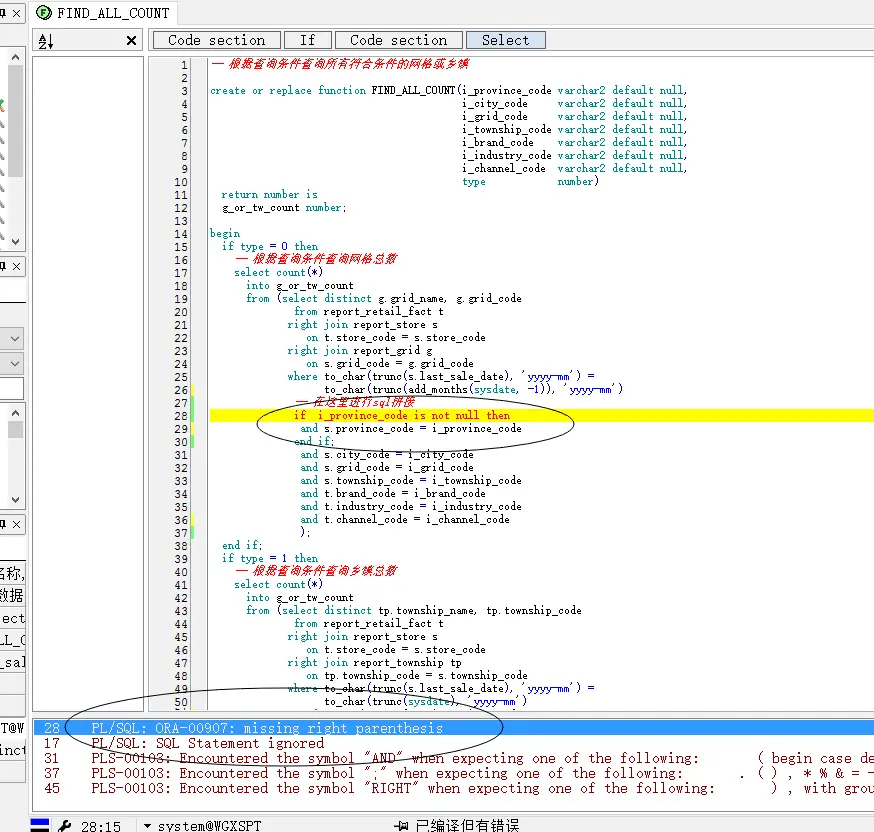
Task: Click the first Code section button
Action: point(216,40)
